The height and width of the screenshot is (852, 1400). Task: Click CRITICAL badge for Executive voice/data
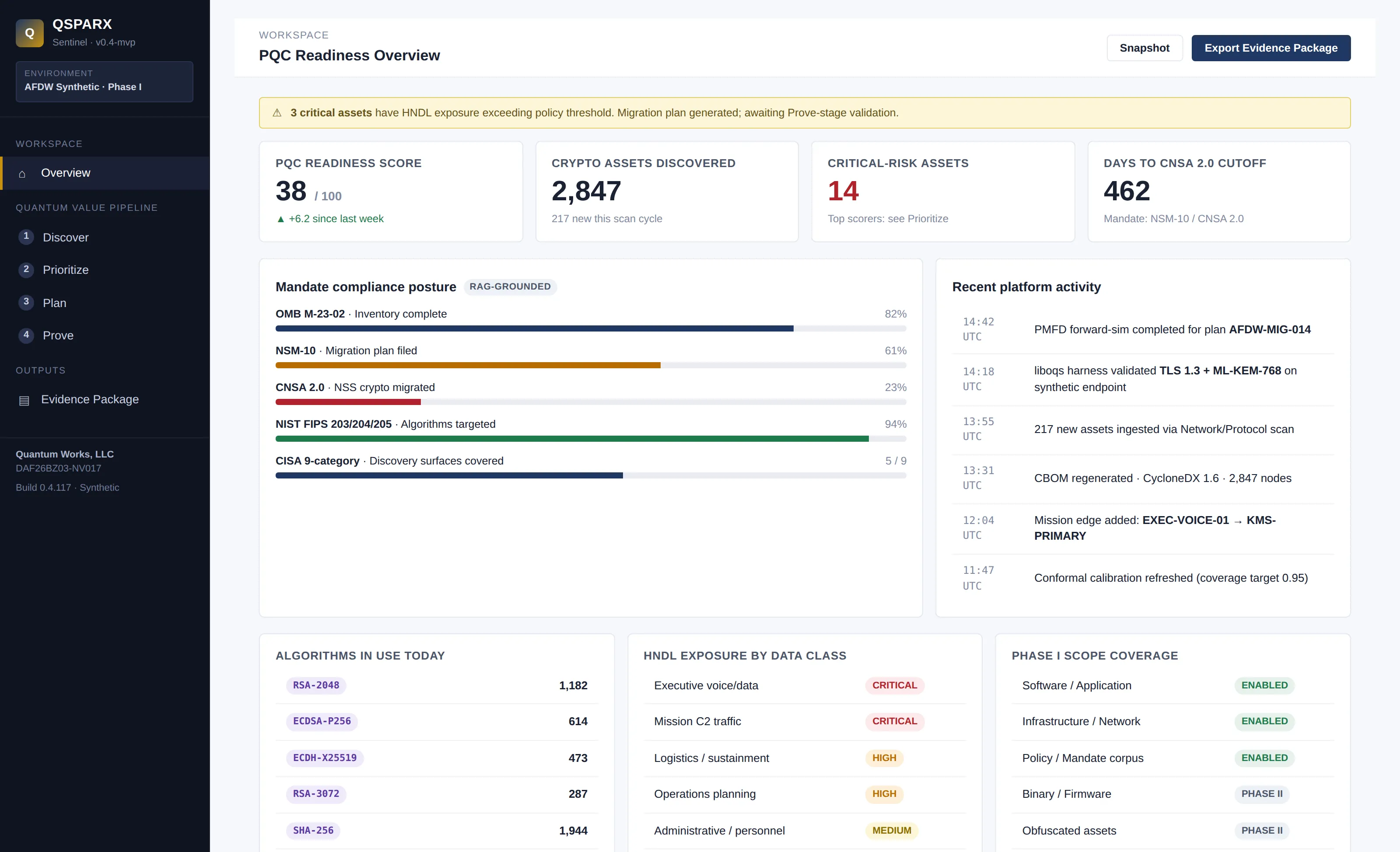(x=894, y=685)
